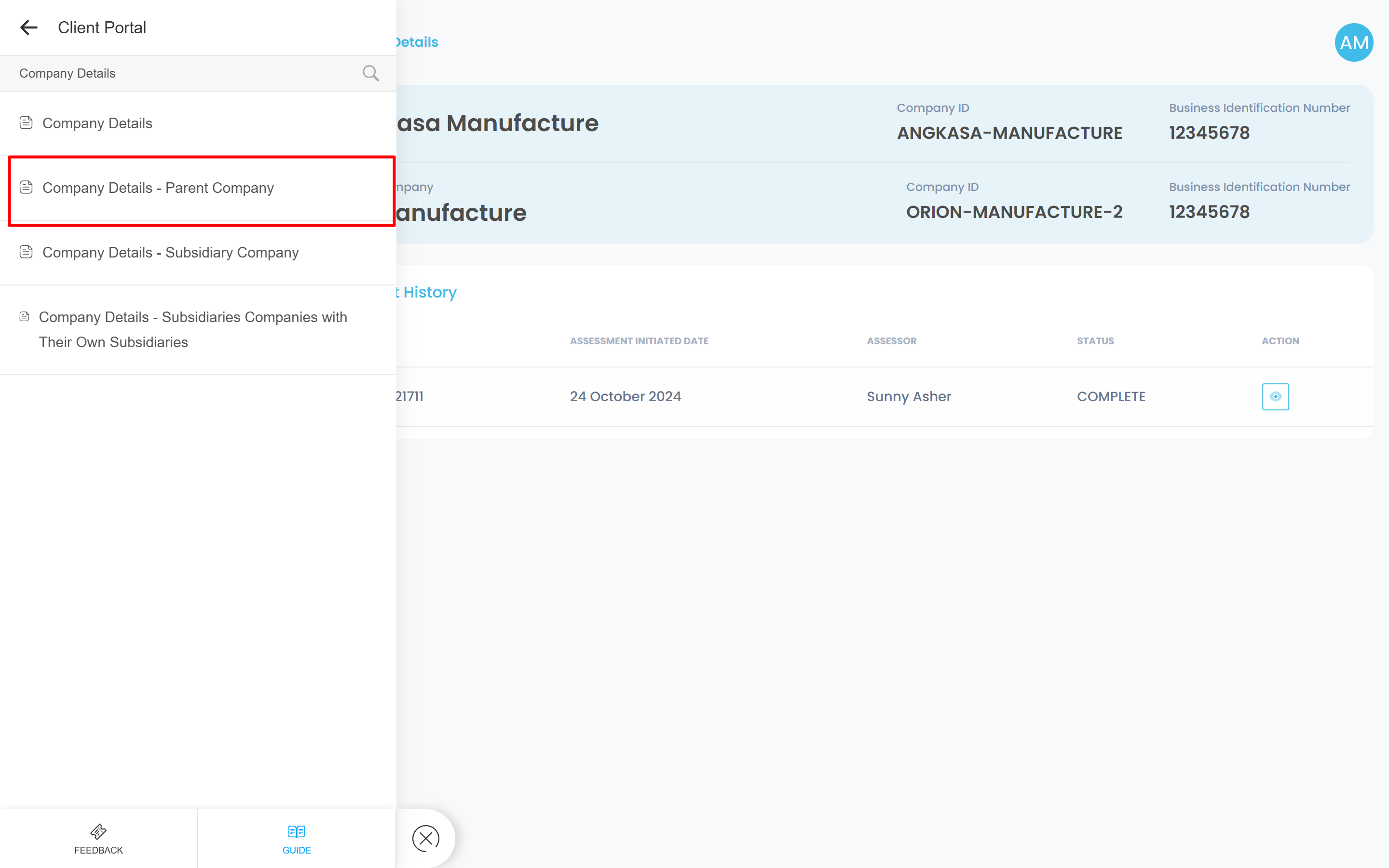This screenshot has height=868, width=1389.
Task: Click the Details breadcrumb link at top
Action: [417, 42]
